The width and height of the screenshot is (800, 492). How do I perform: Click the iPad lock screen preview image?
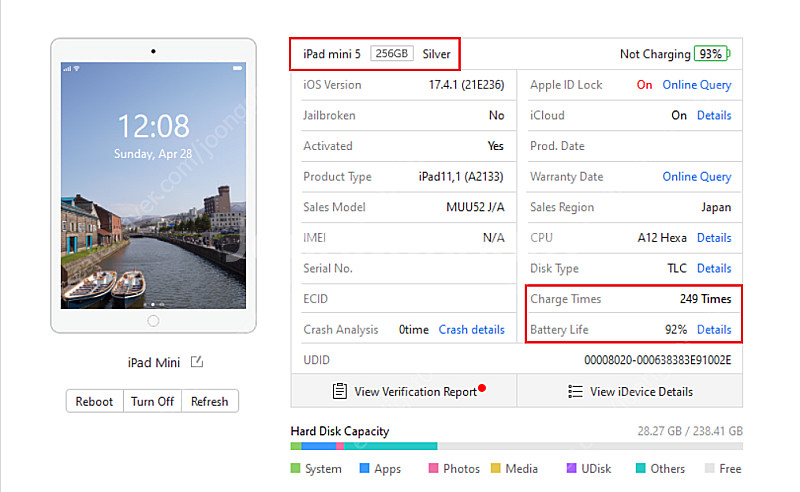pos(153,186)
